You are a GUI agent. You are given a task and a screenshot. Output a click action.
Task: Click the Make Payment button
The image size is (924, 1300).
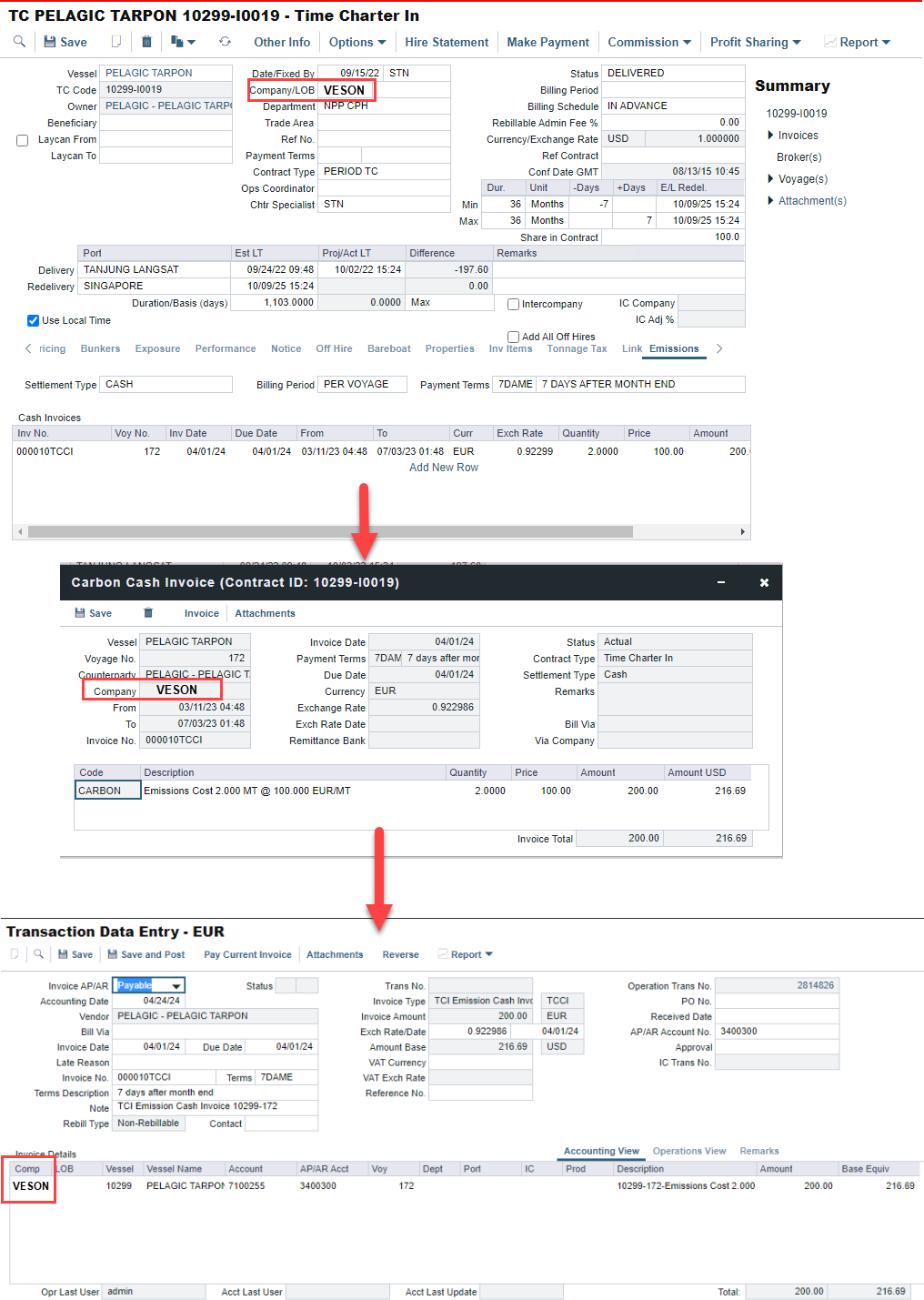547,42
